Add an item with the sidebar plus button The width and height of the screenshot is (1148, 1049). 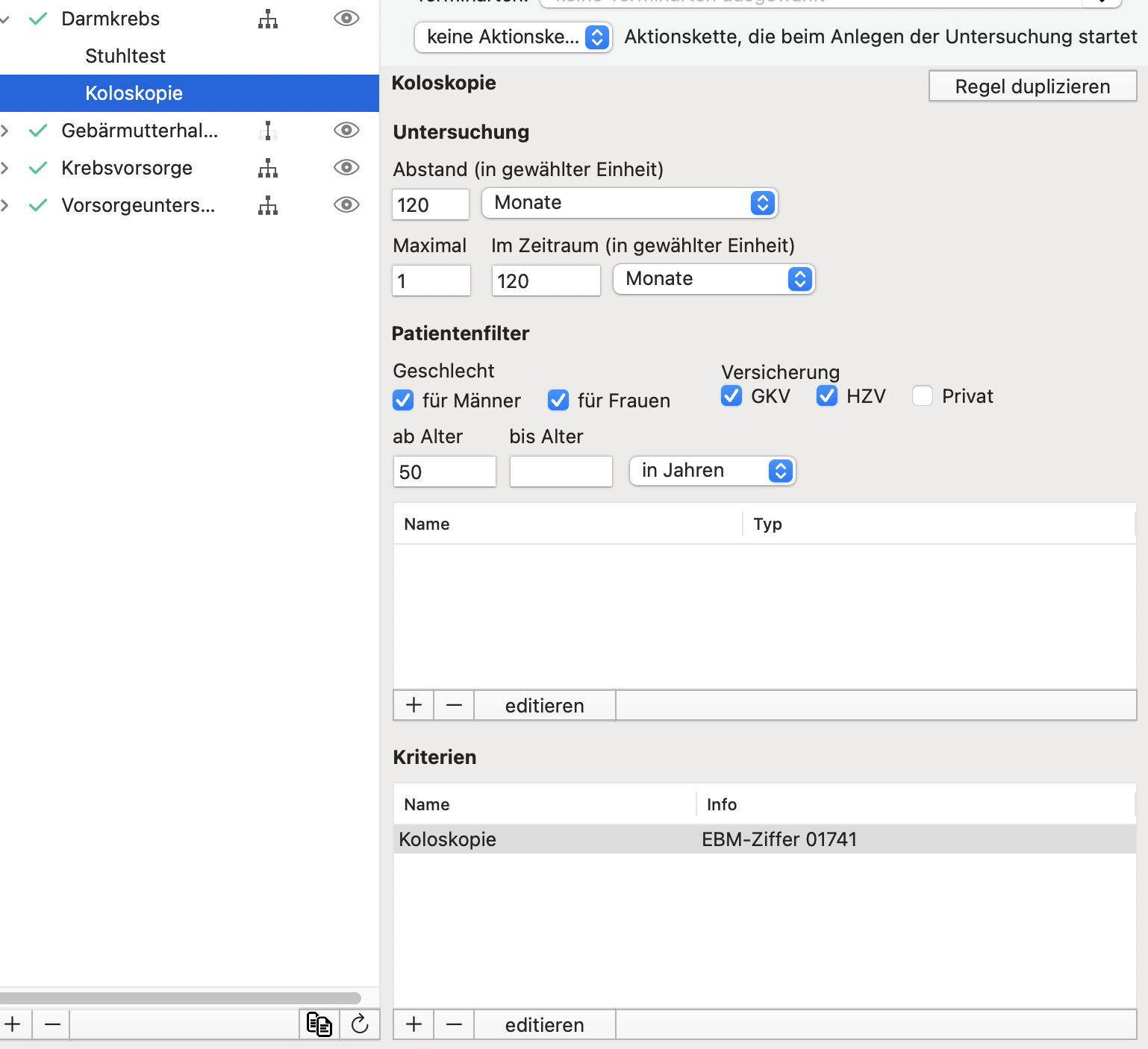[13, 1024]
